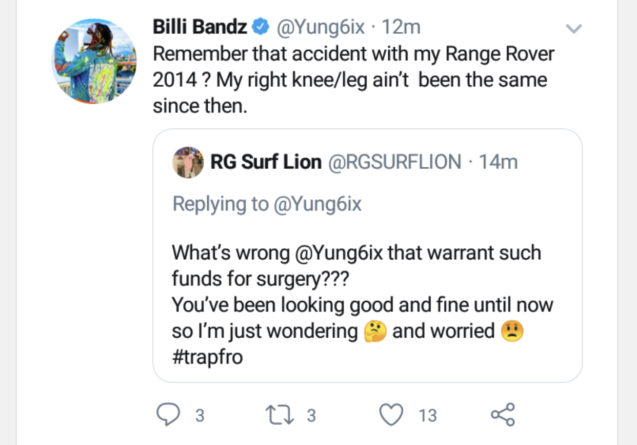Open the #trapfro hashtag
This screenshot has width=637, height=445.
tap(211, 357)
